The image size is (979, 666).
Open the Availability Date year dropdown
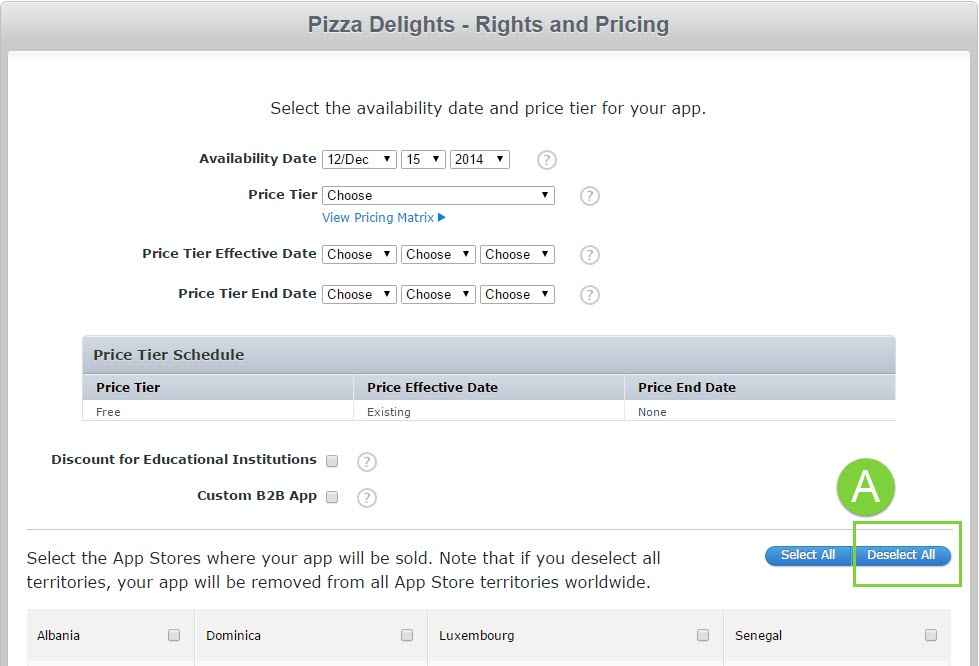tap(480, 160)
